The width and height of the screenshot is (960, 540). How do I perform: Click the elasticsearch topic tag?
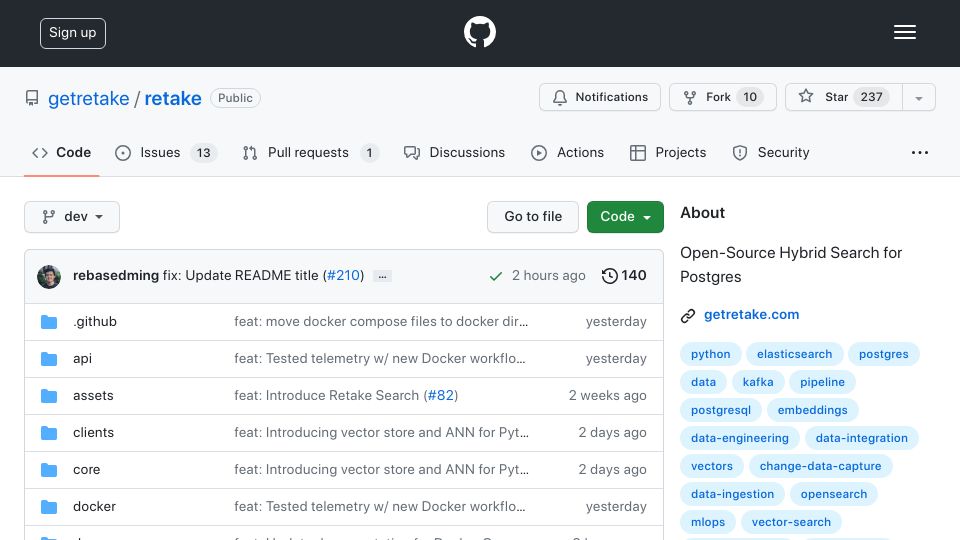(794, 354)
